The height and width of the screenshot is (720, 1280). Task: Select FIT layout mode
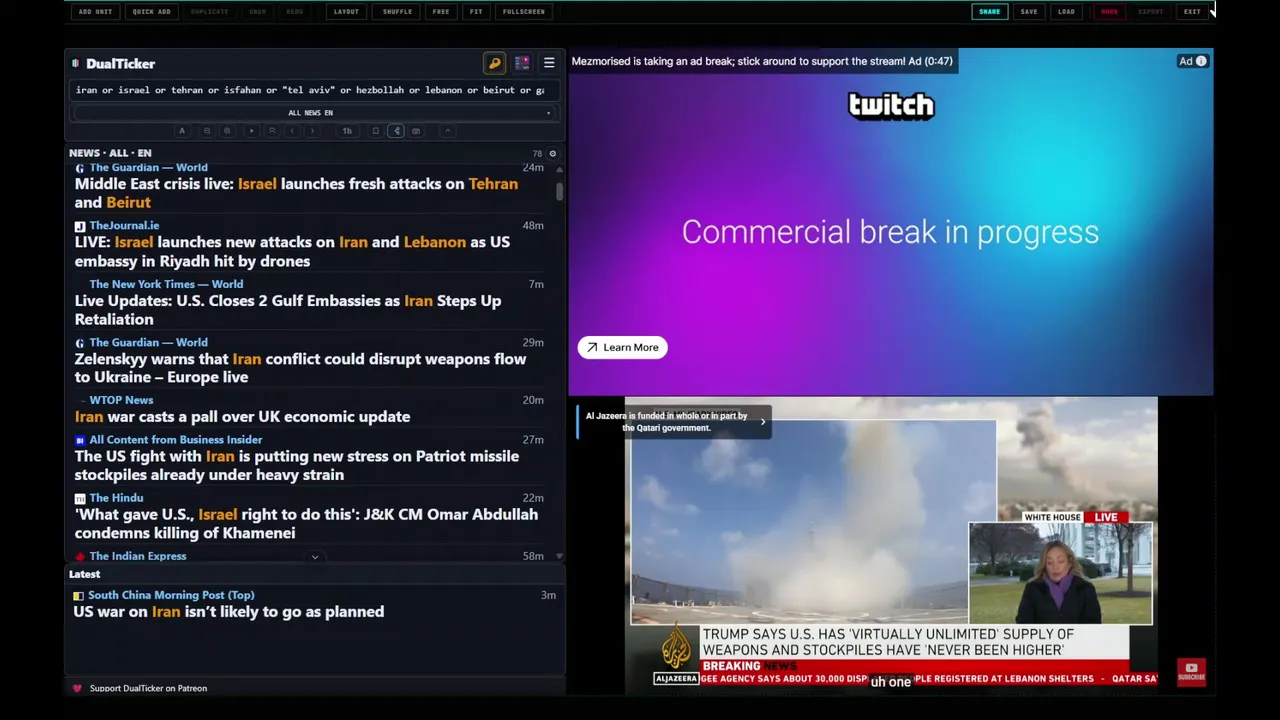click(476, 12)
